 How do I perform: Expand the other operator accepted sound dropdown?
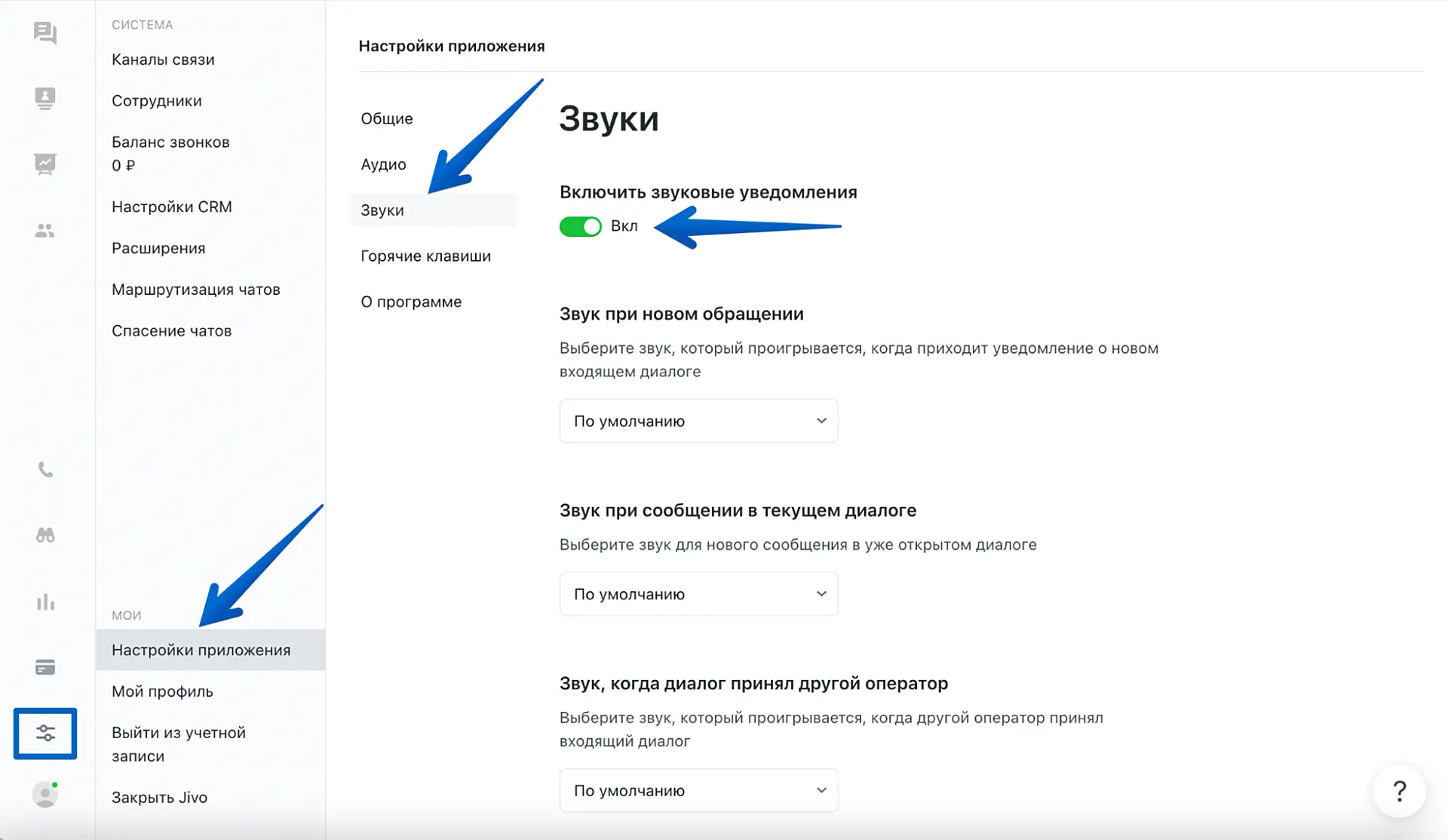[x=698, y=790]
